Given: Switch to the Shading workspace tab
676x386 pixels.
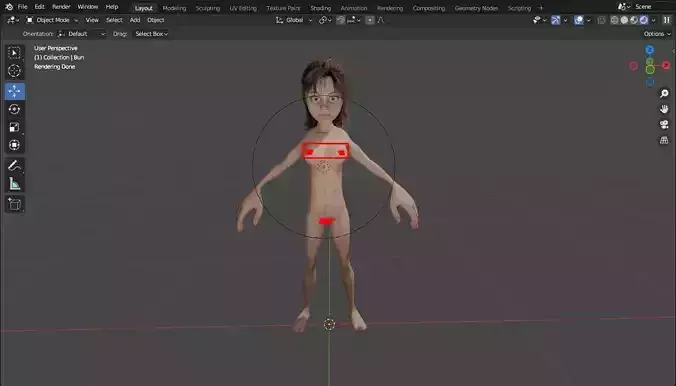Looking at the screenshot, I should pyautogui.click(x=320, y=8).
